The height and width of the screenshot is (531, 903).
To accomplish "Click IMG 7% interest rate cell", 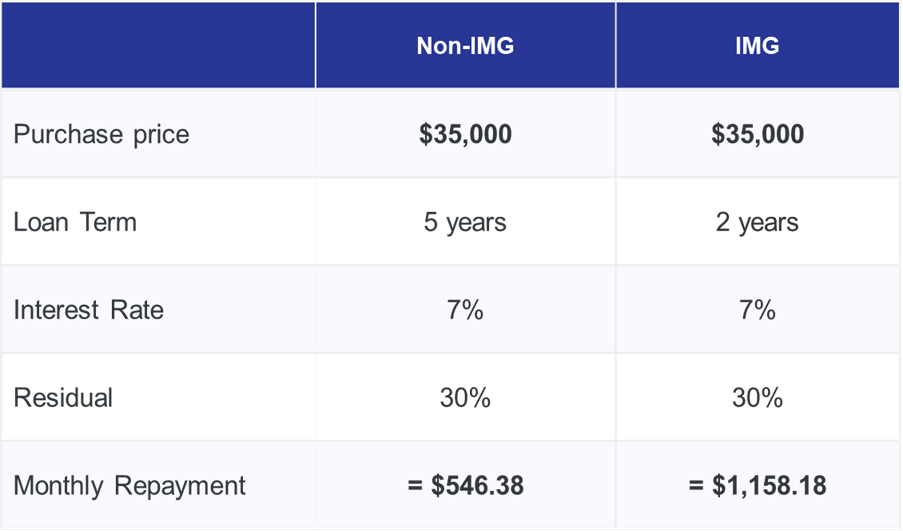I will 757,310.
